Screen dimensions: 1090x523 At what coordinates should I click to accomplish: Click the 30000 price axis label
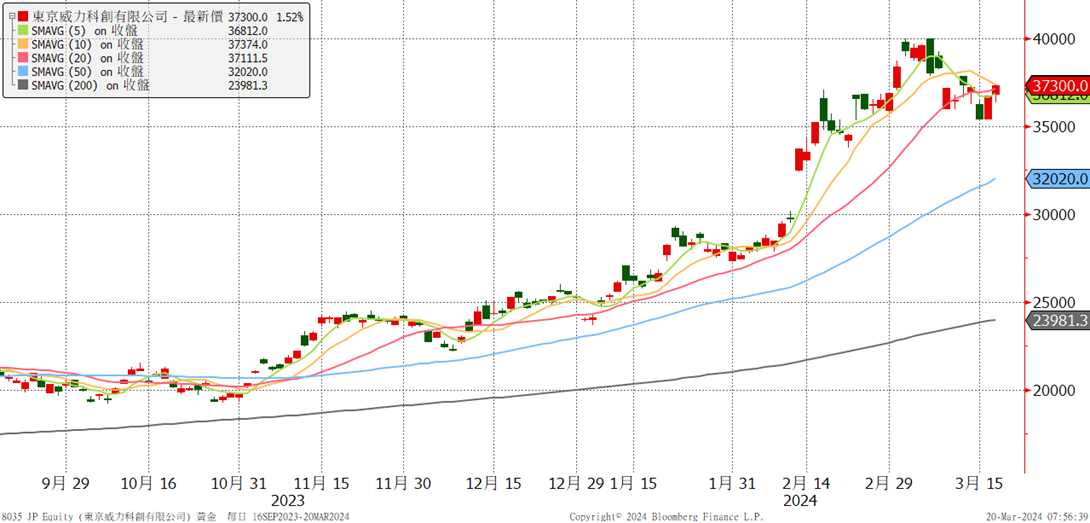point(1056,215)
